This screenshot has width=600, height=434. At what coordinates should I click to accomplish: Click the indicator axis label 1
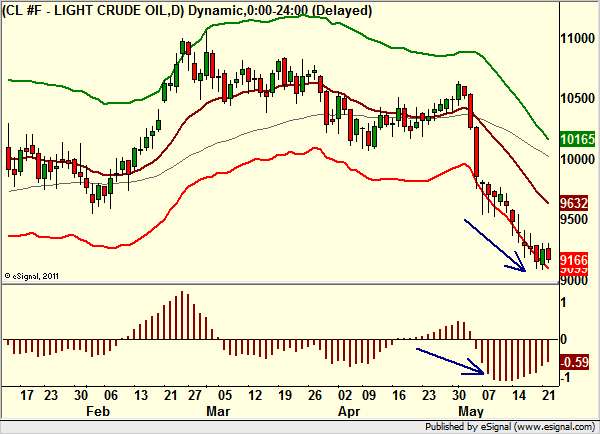(x=564, y=303)
